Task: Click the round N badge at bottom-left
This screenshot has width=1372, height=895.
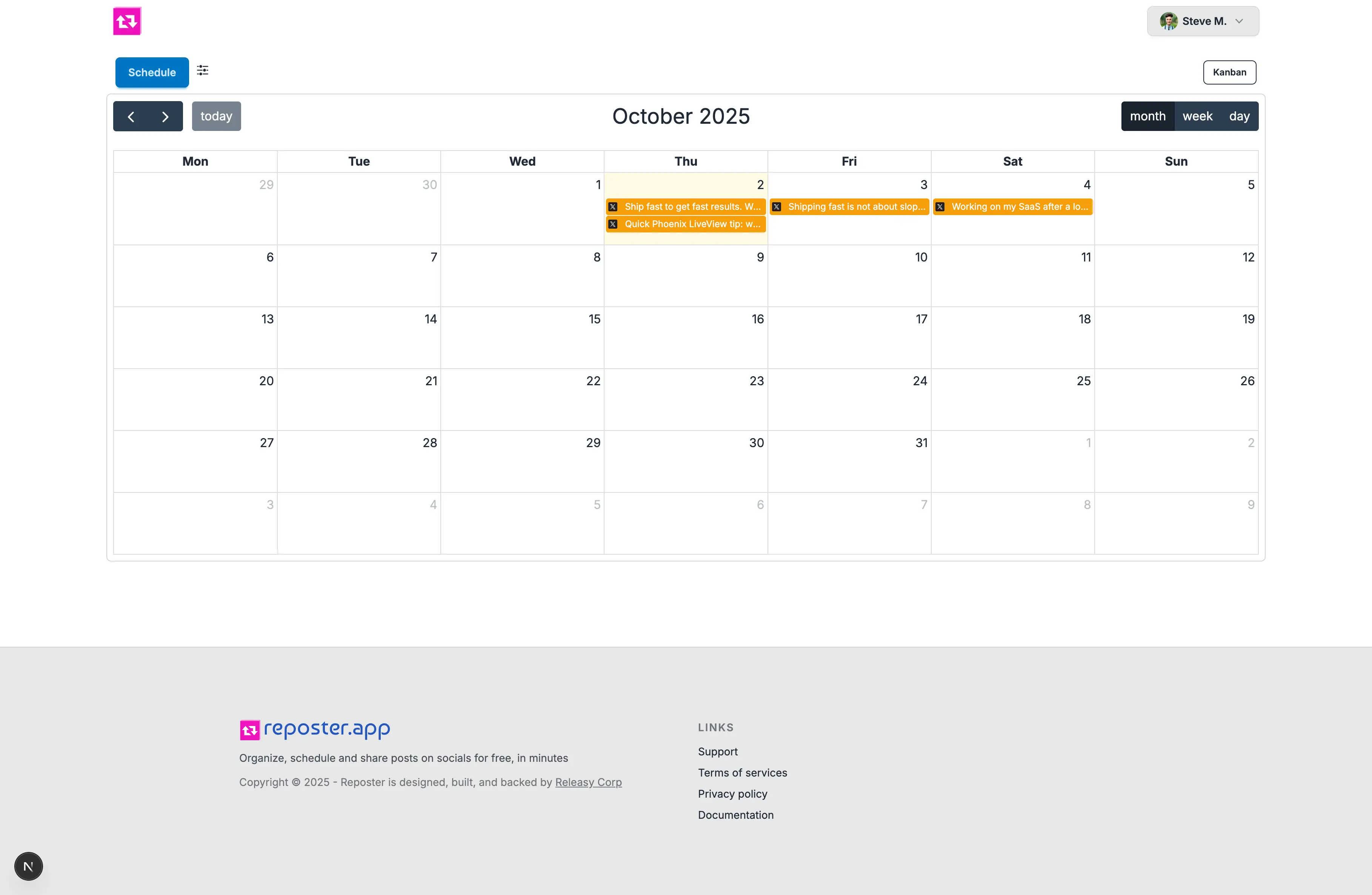Action: pyautogui.click(x=28, y=866)
